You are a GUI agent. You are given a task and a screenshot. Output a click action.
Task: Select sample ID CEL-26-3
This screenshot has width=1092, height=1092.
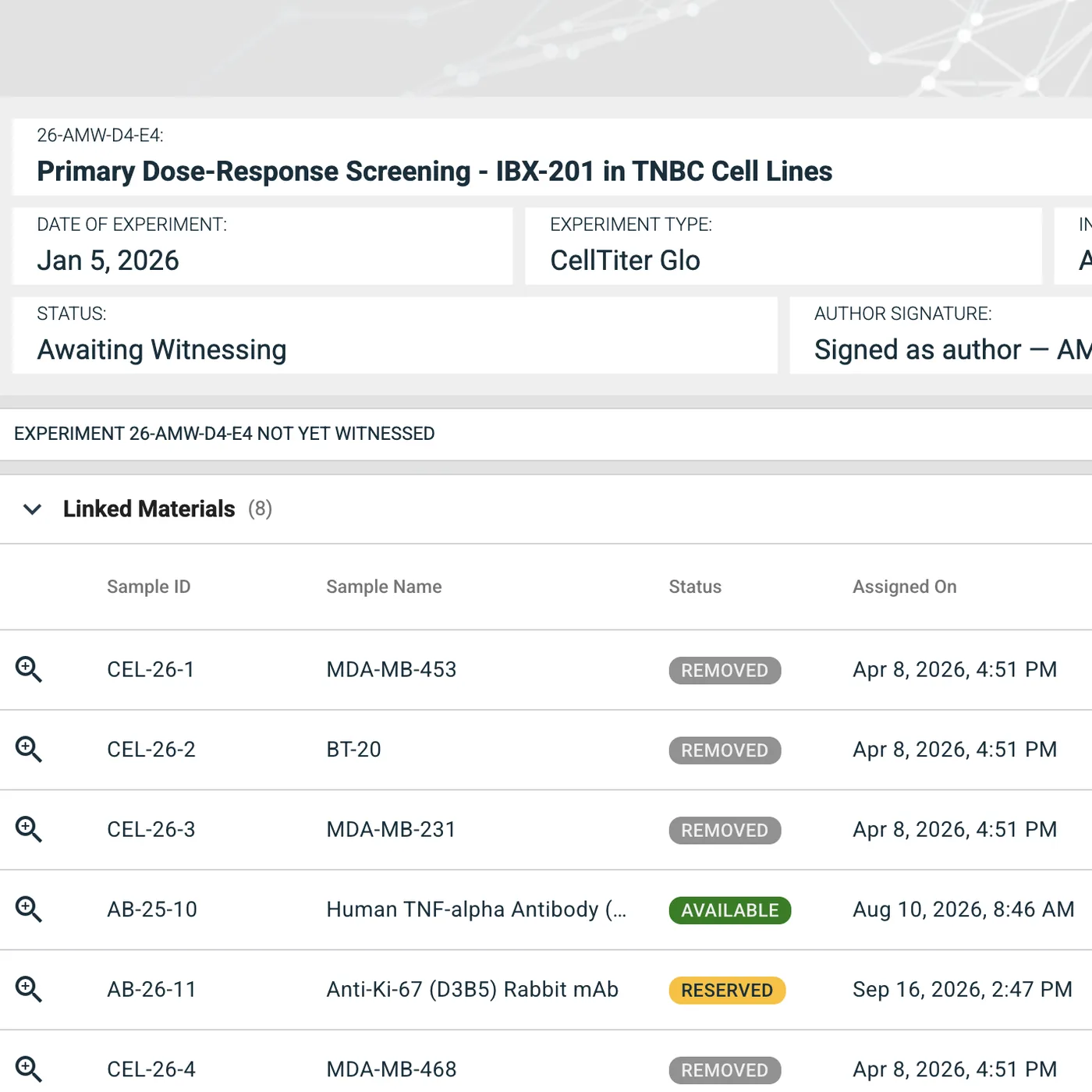click(151, 829)
